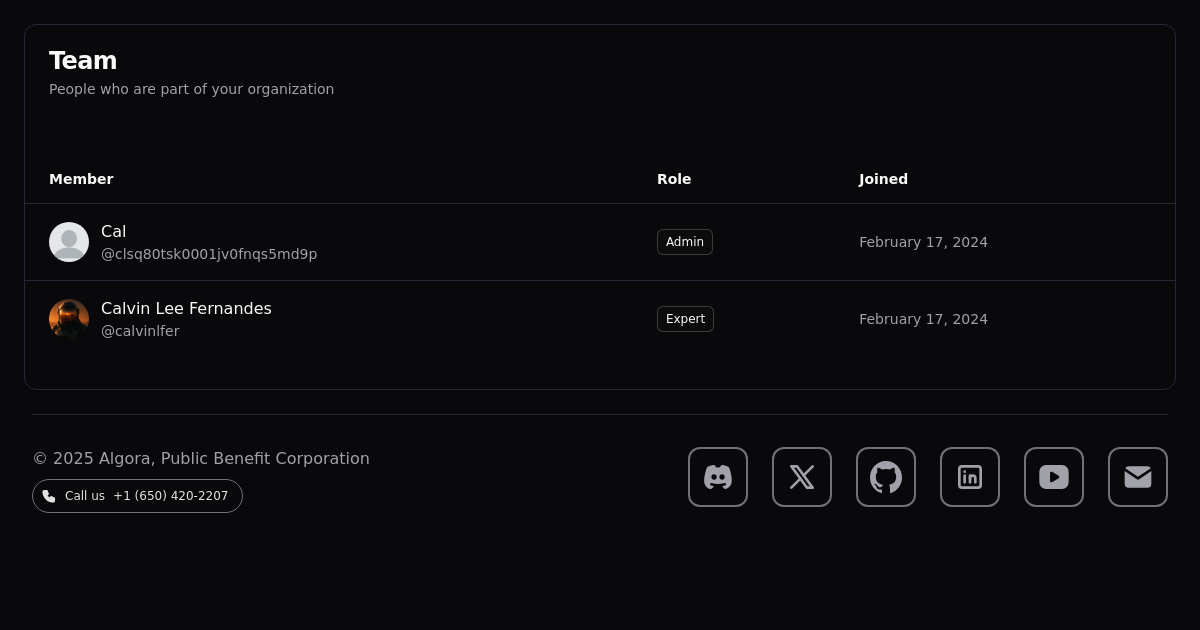Visit the X (Twitter) profile icon
Screen dimensions: 1200x630
pyautogui.click(x=802, y=477)
